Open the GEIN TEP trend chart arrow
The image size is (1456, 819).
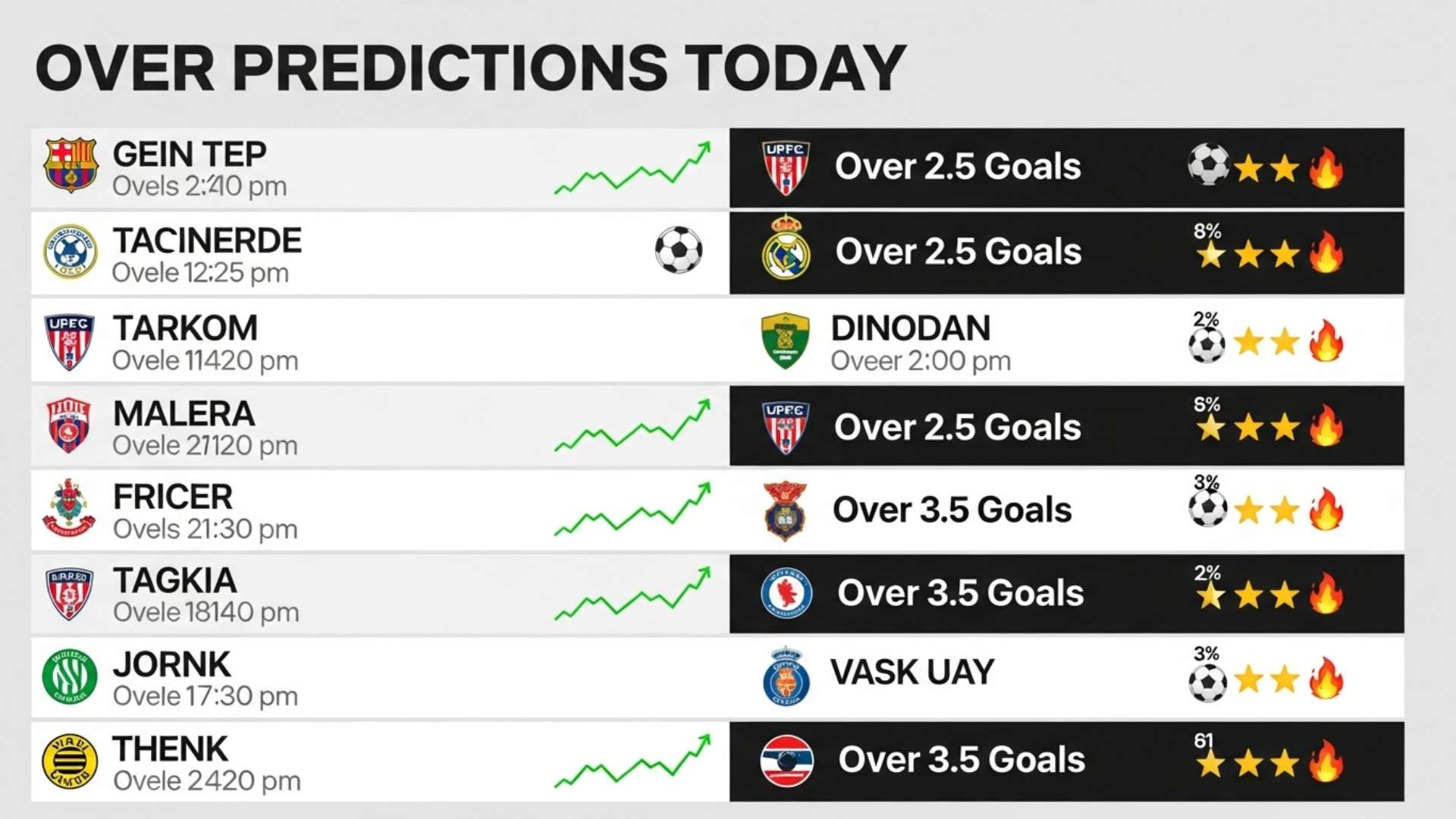click(633, 168)
